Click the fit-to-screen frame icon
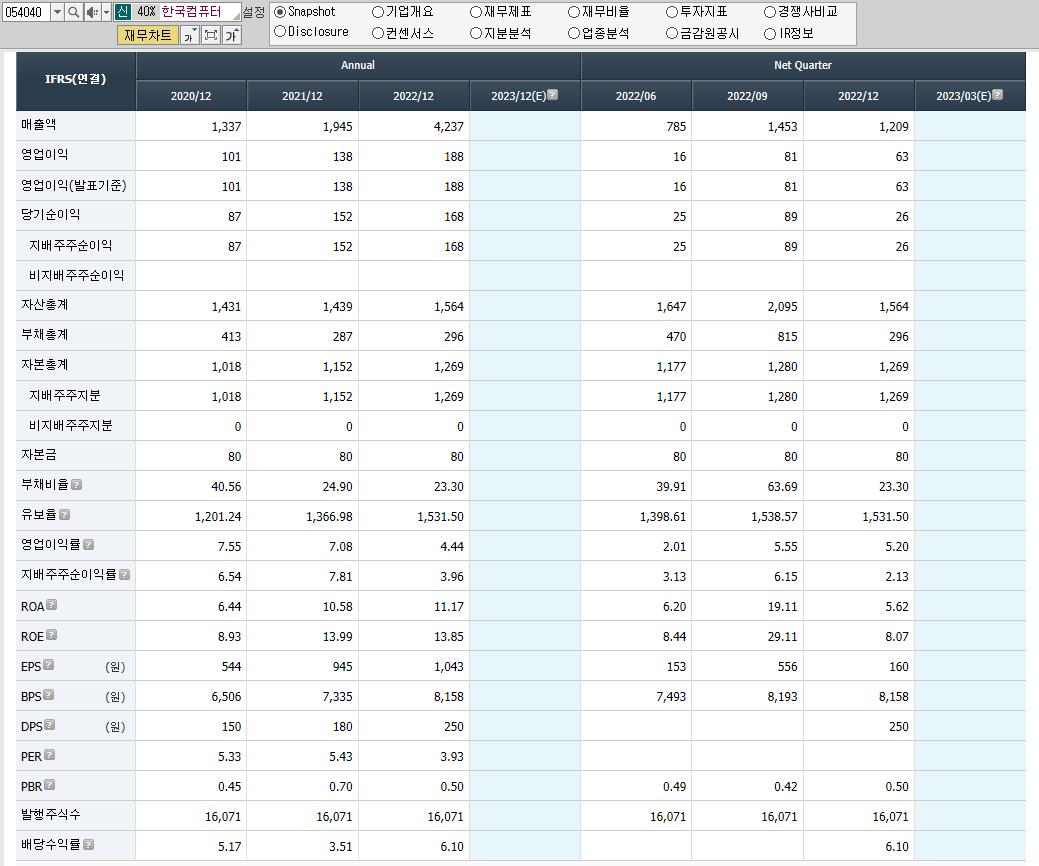Image resolution: width=1039 pixels, height=866 pixels. point(211,35)
